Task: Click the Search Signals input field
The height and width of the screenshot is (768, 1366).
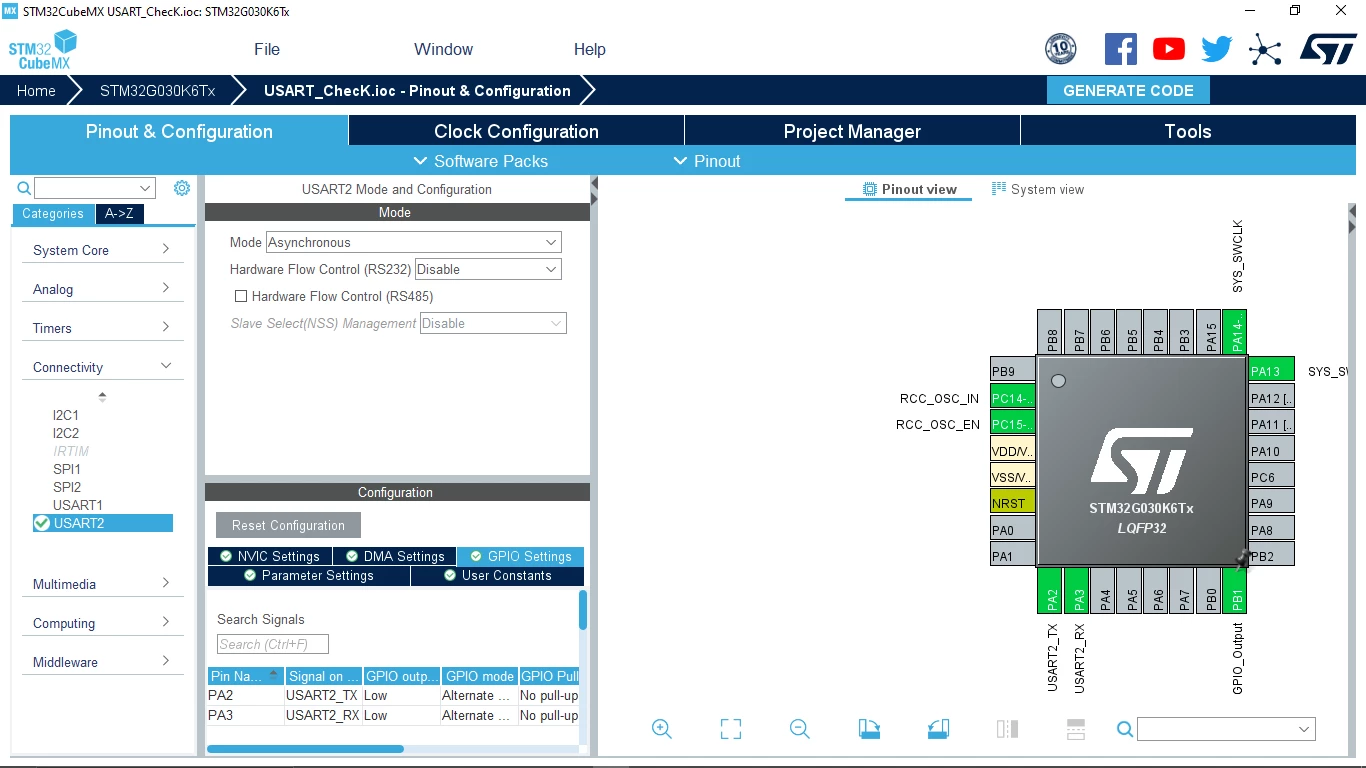Action: pyautogui.click(x=273, y=644)
